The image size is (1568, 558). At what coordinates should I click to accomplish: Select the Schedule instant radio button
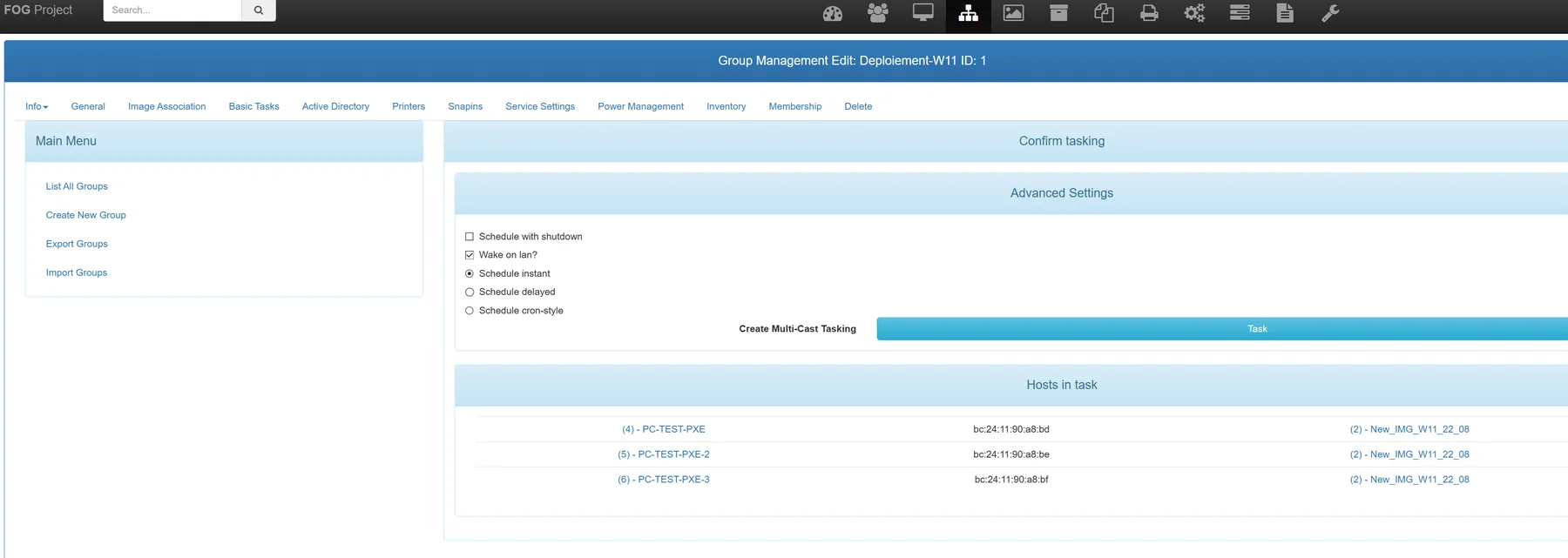coord(470,273)
